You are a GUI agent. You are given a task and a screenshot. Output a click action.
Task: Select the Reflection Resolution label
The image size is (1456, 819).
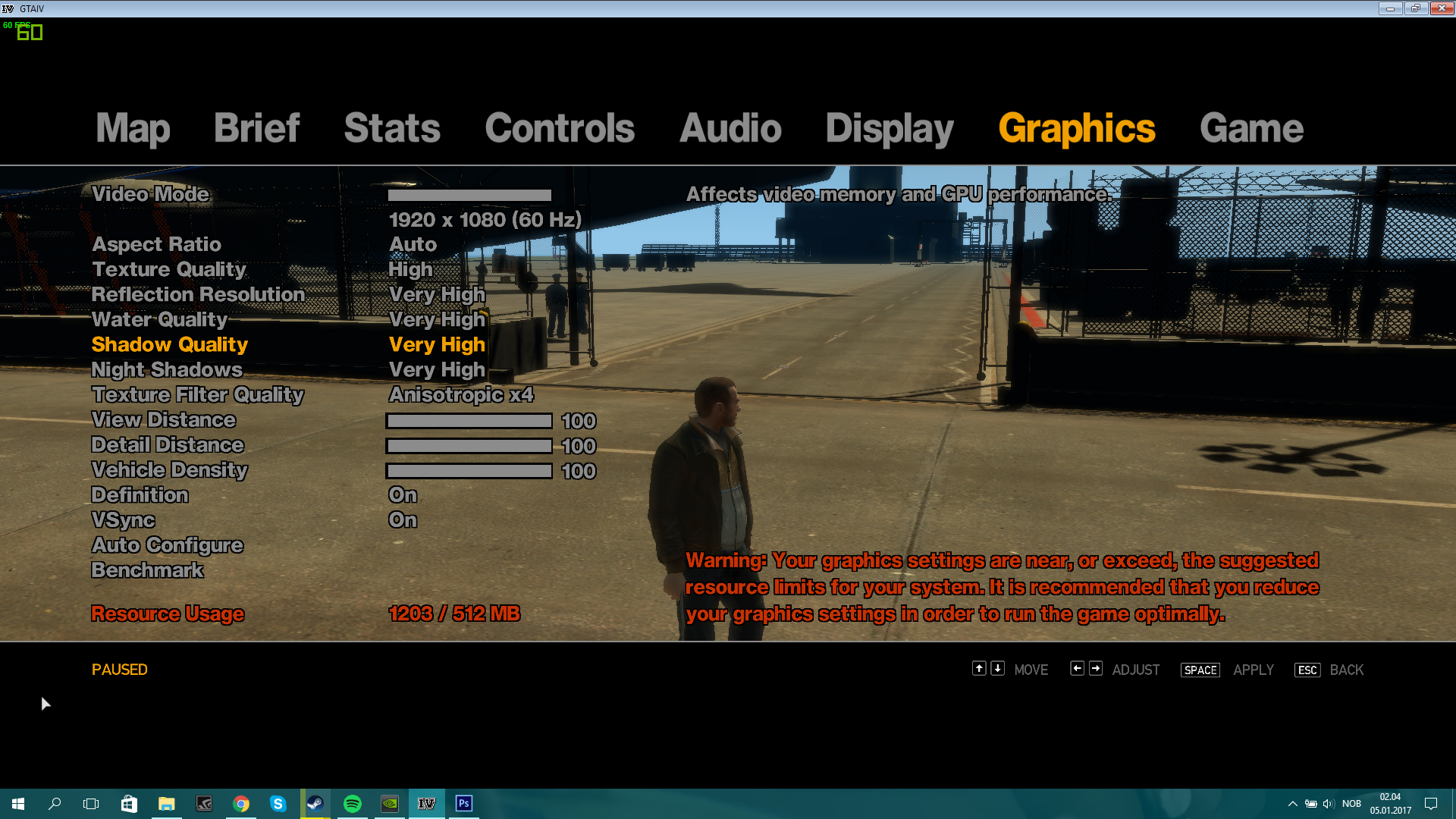point(198,294)
